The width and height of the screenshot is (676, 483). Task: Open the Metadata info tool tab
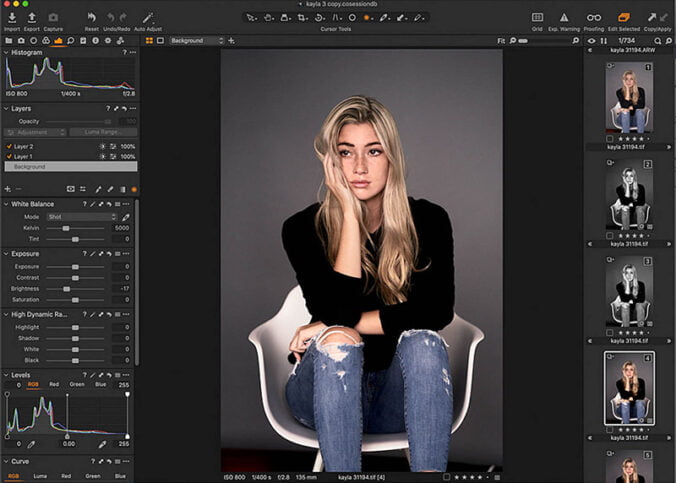pyautogui.click(x=95, y=41)
